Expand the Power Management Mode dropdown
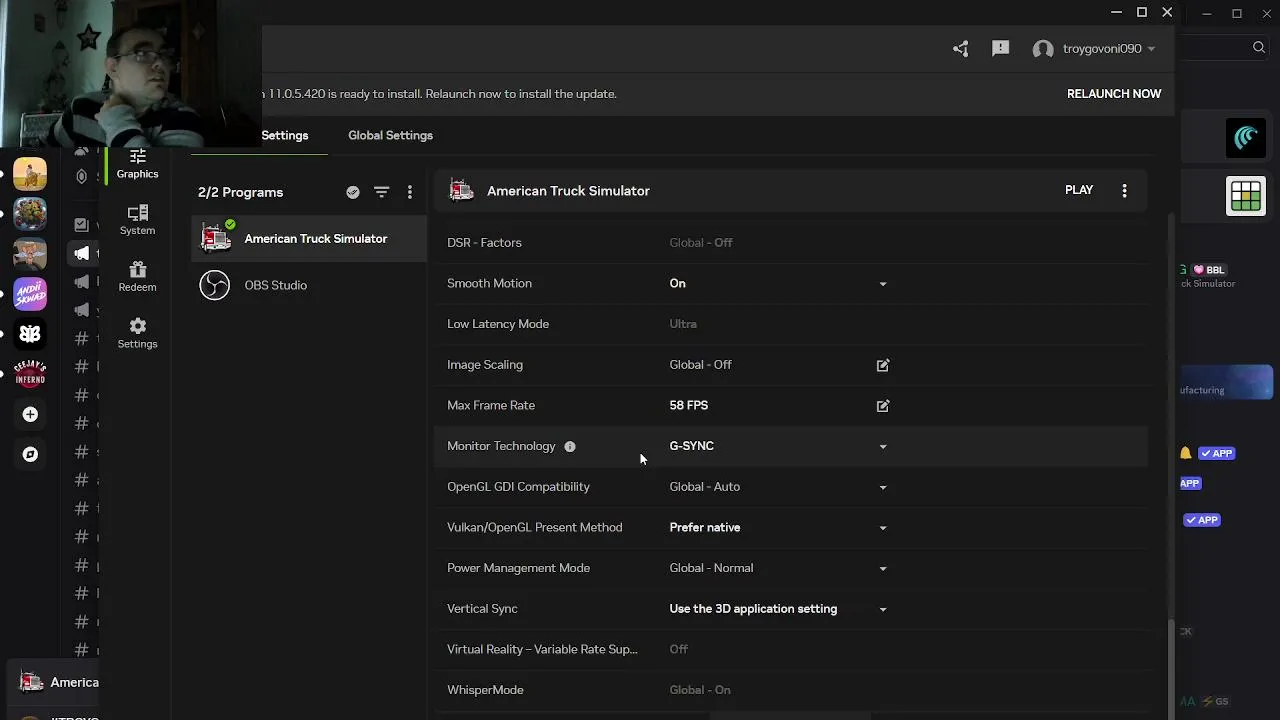This screenshot has width=1280, height=720. click(x=882, y=568)
